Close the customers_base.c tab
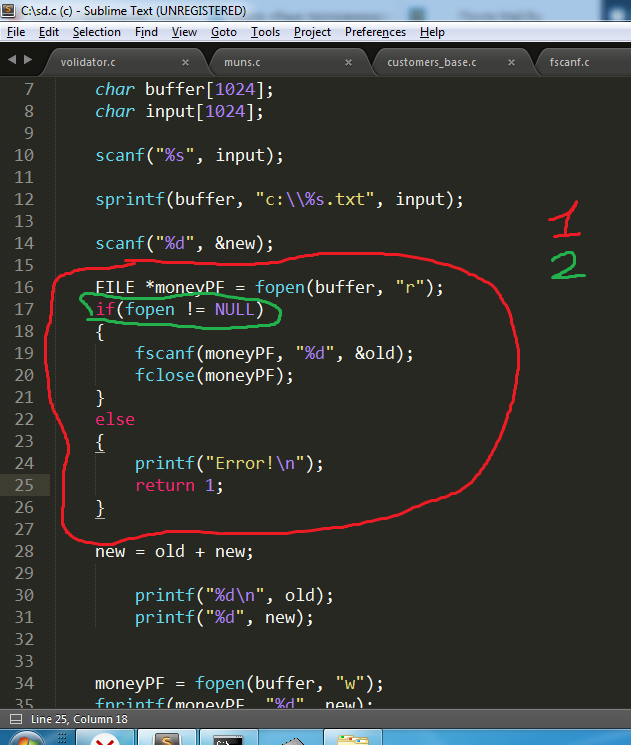 512,62
